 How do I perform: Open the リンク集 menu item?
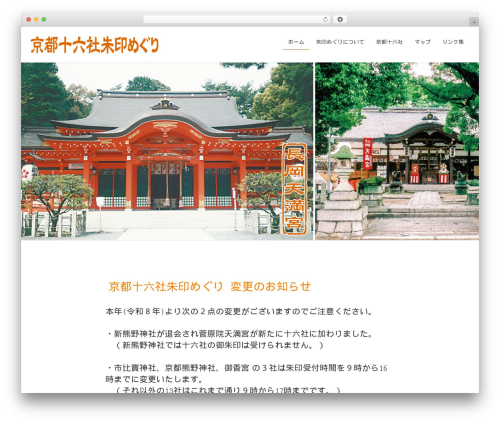point(453,42)
